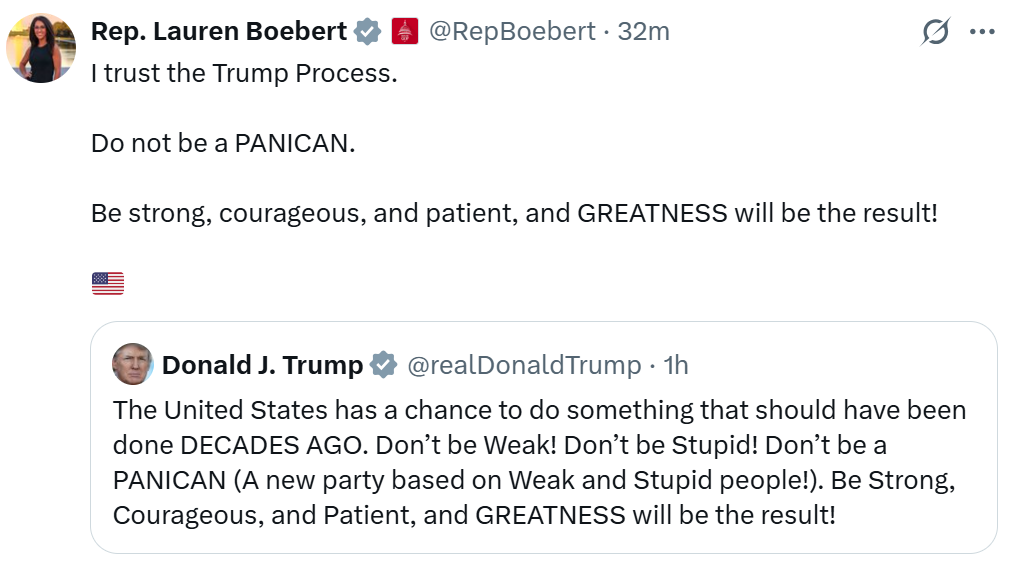Open Rep. Lauren Boebert's profile picture

[41, 48]
